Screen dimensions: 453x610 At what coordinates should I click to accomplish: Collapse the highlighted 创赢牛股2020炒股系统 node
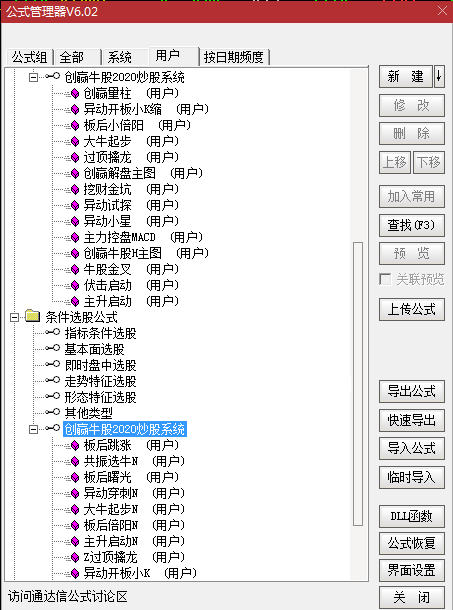click(x=33, y=429)
